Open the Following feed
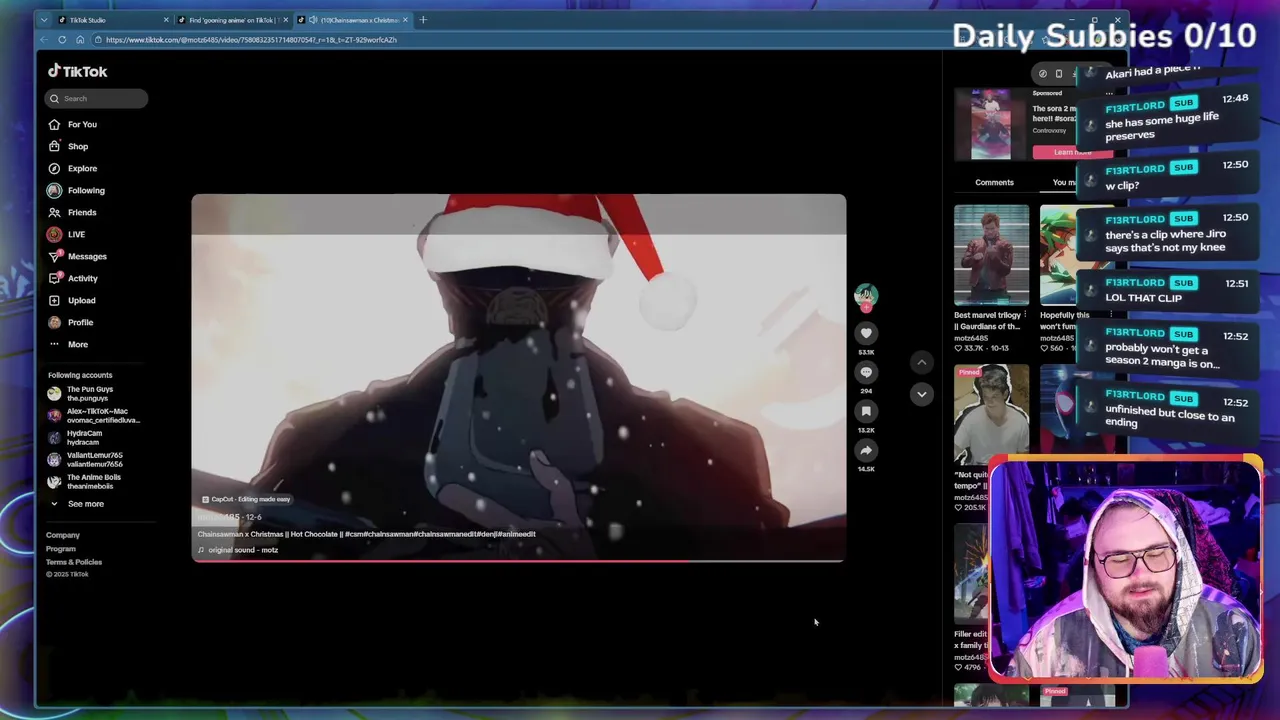The width and height of the screenshot is (1280, 720). pyautogui.click(x=86, y=190)
